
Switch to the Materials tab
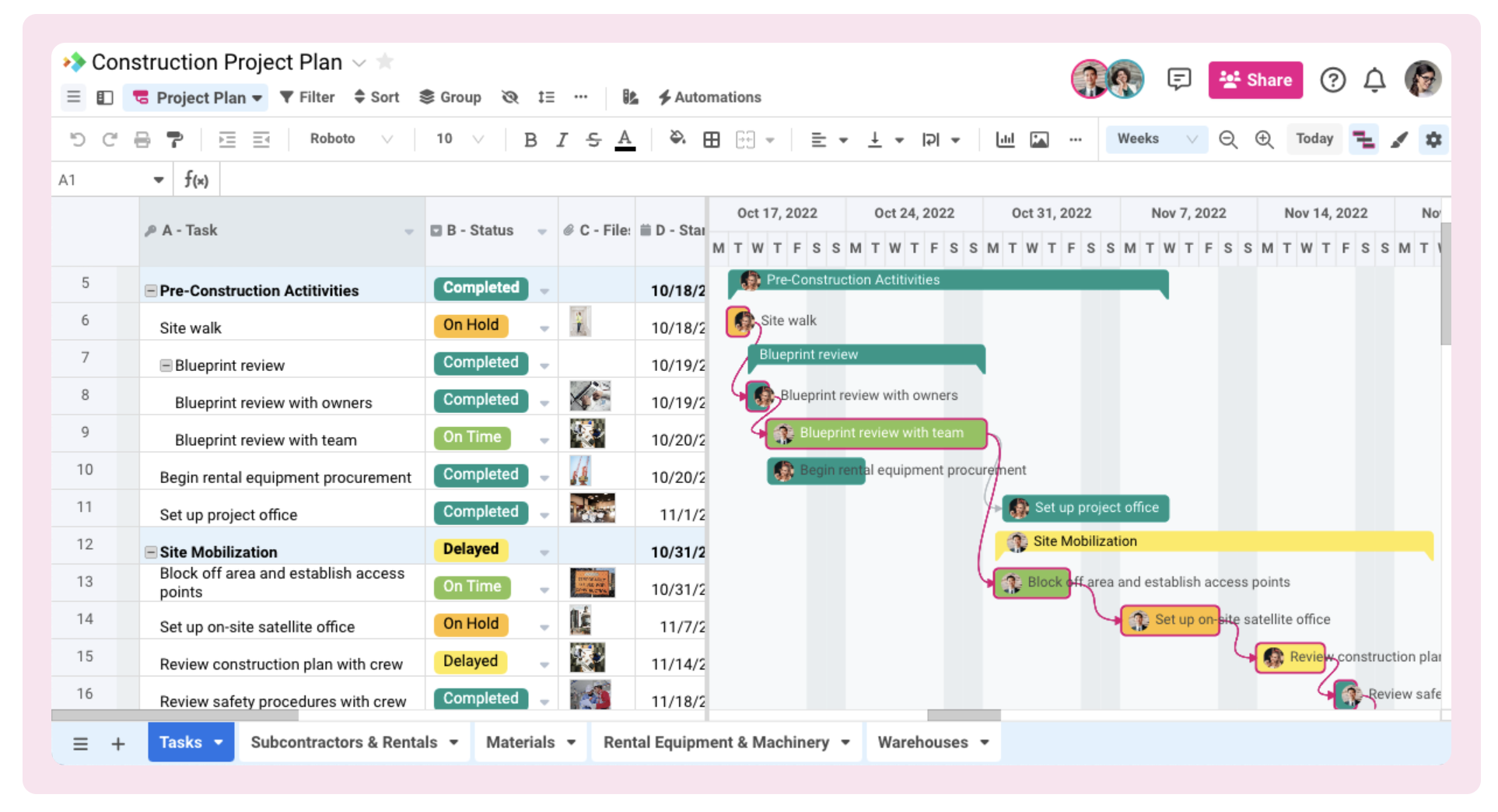coord(521,742)
